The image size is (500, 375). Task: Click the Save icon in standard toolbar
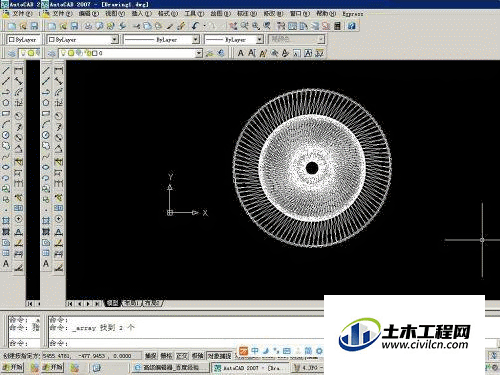tap(74, 26)
